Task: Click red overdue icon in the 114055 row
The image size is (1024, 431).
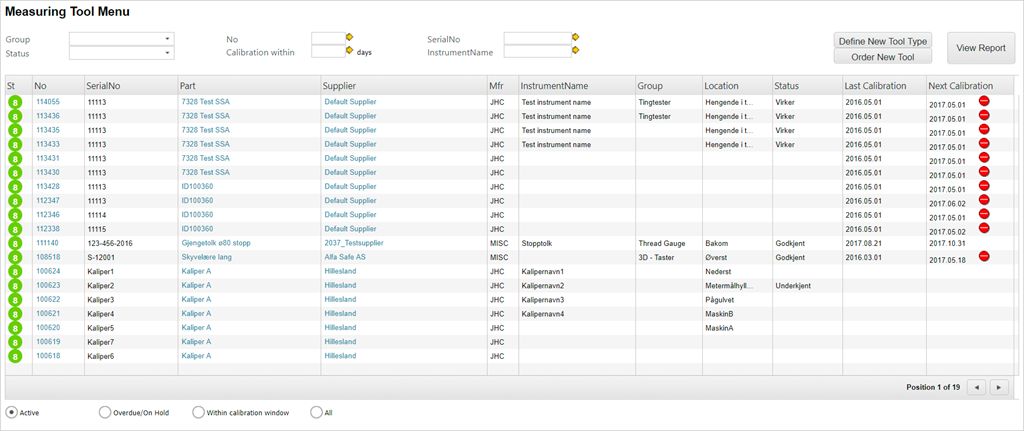Action: pyautogui.click(x=984, y=102)
